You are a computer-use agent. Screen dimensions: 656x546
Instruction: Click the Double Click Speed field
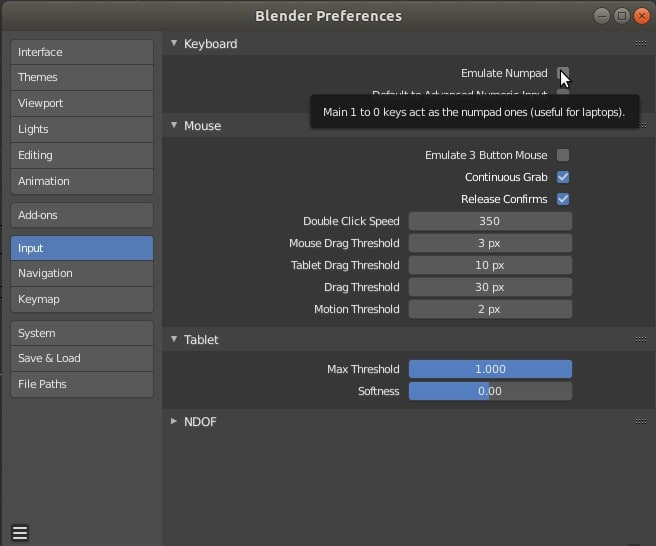click(x=490, y=221)
